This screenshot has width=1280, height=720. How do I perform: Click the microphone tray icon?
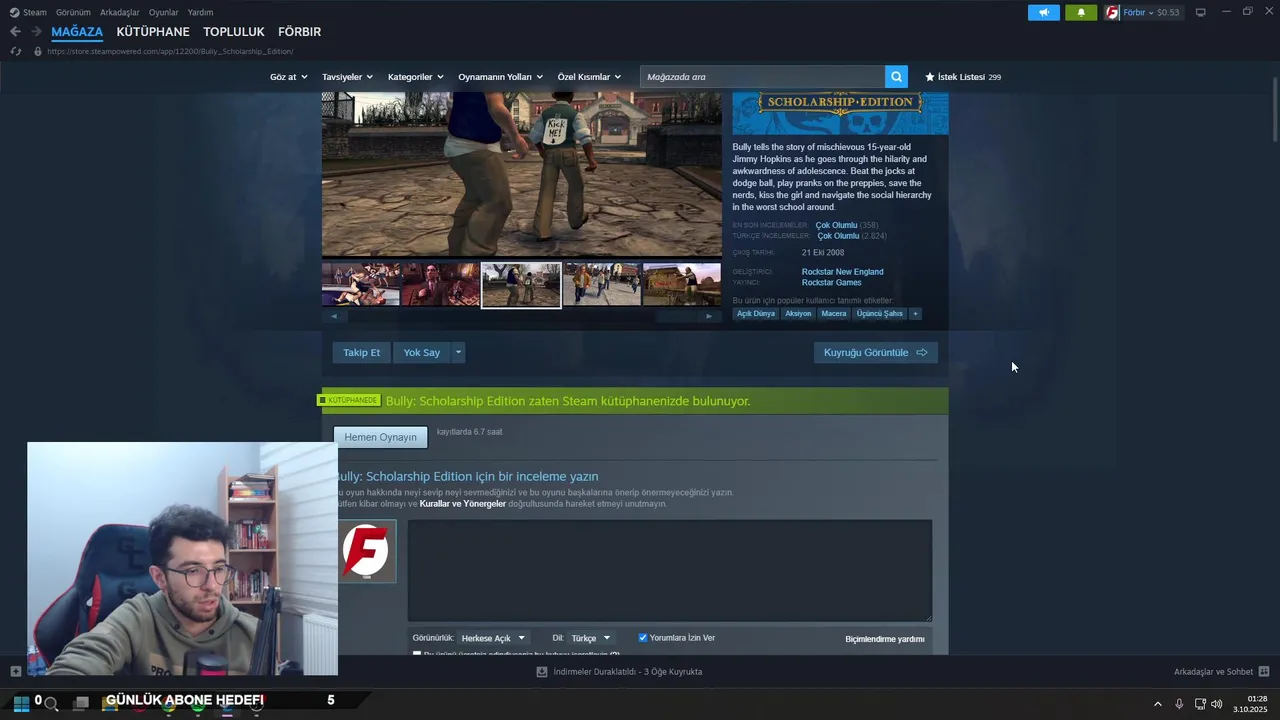(1179, 704)
